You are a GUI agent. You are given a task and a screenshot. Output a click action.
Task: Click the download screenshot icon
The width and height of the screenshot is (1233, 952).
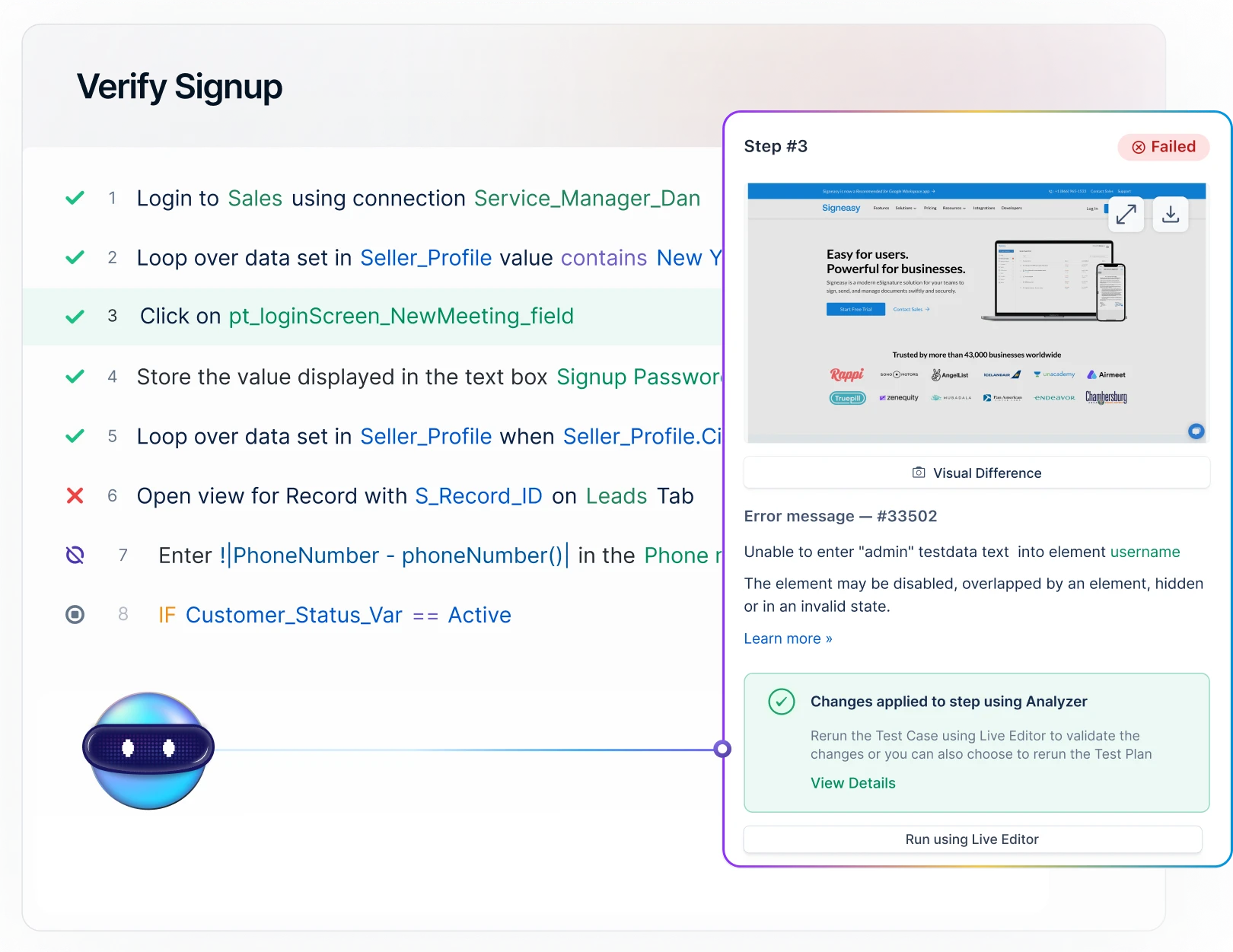coord(1171,215)
